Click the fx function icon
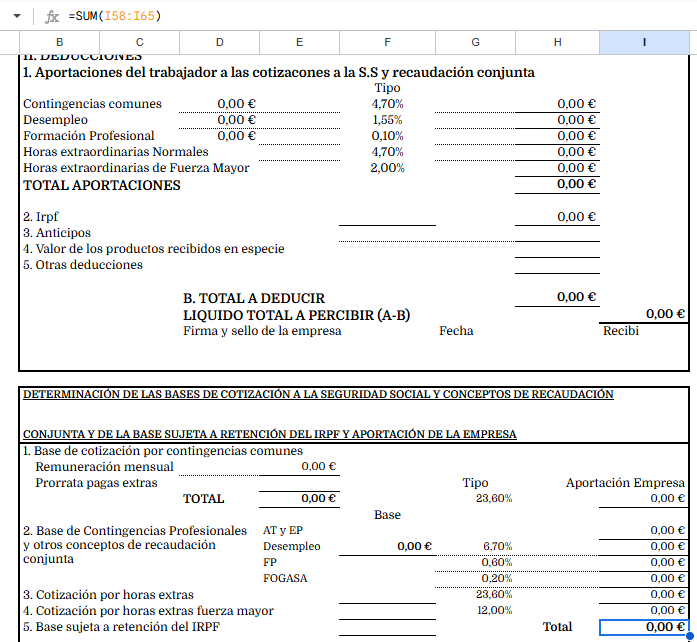 pos(52,16)
